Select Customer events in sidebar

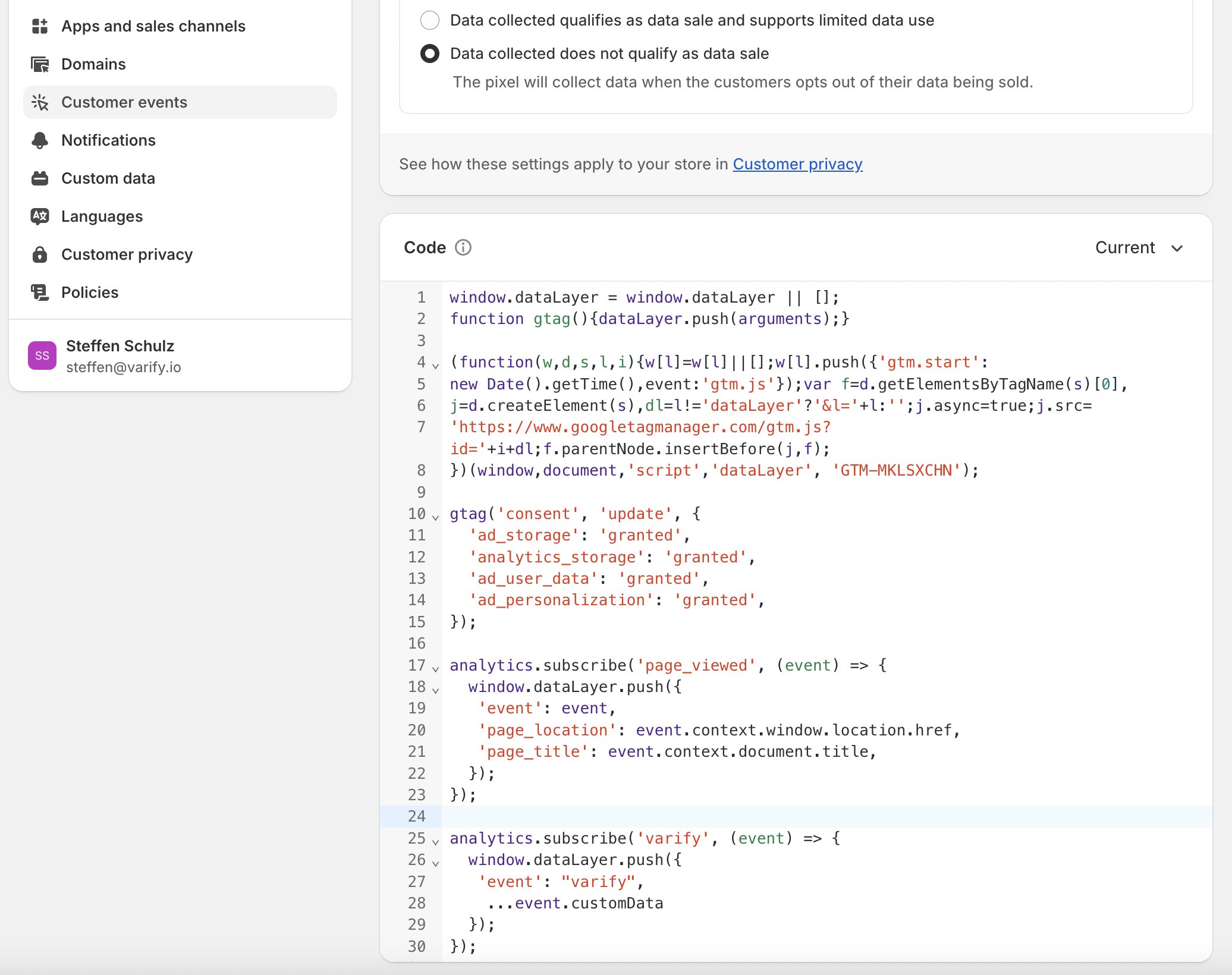pyautogui.click(x=180, y=102)
